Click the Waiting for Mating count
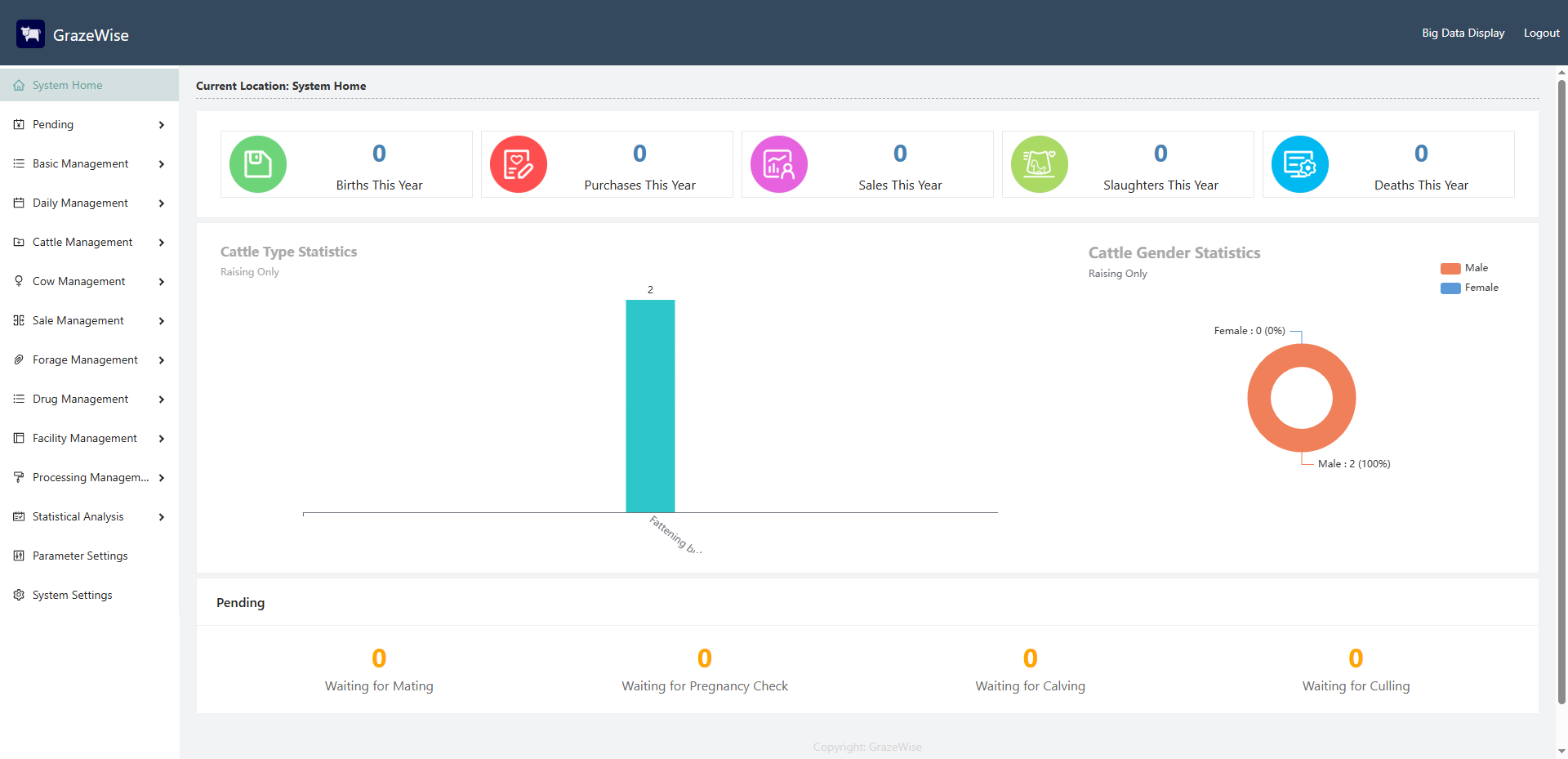1568x759 pixels. [379, 659]
